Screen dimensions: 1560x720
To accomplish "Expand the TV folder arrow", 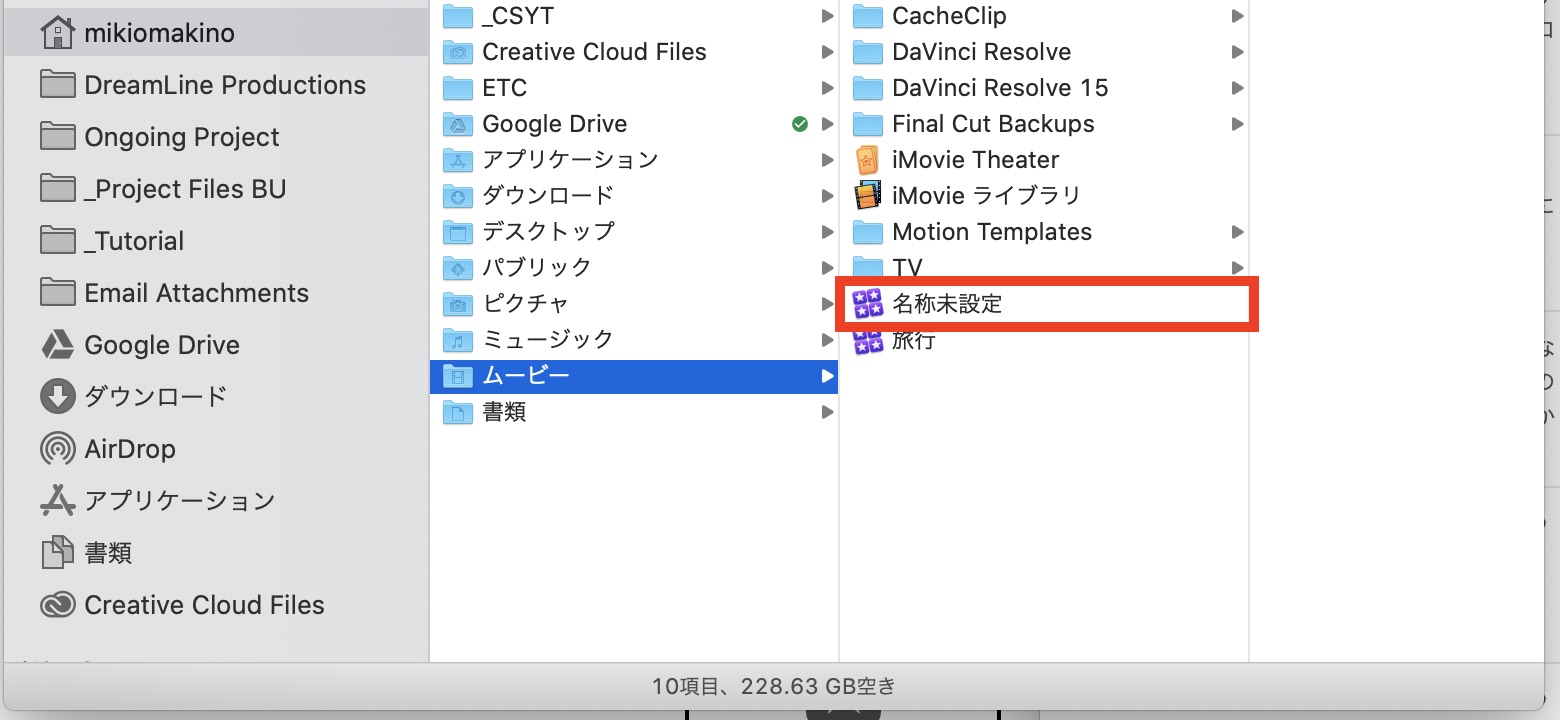I will pos(1237,267).
